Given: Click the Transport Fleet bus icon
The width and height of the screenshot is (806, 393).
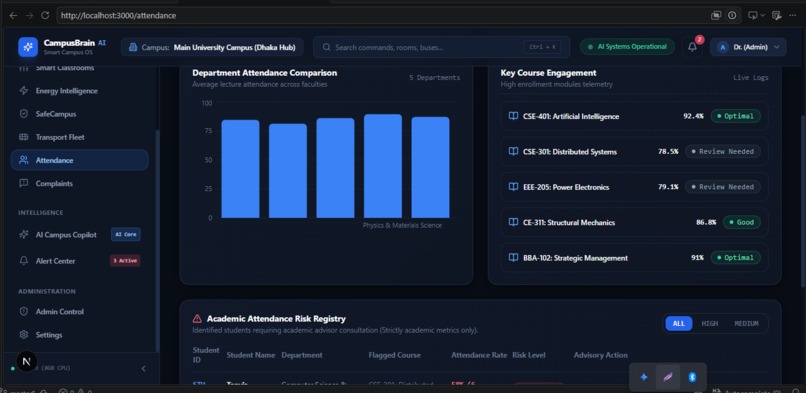Looking at the screenshot, I should (24, 137).
